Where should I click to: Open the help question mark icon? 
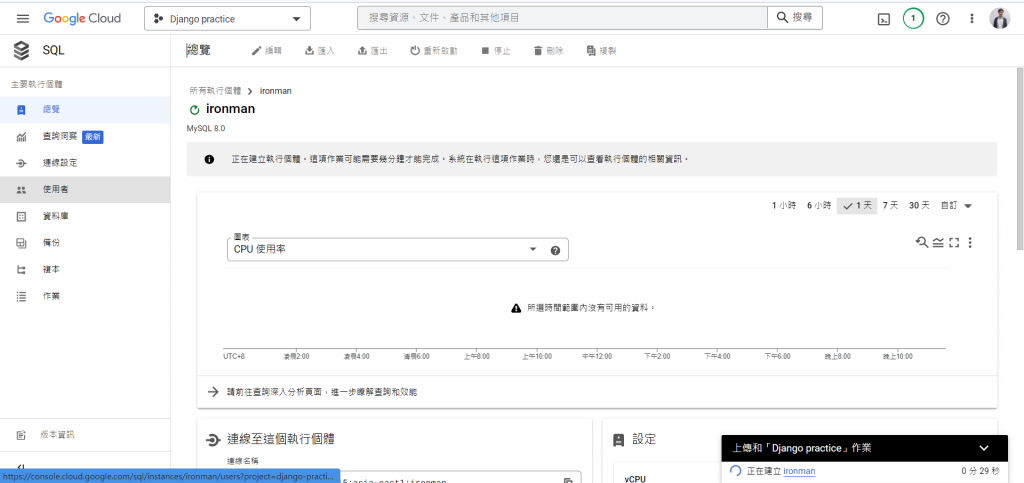click(x=942, y=19)
